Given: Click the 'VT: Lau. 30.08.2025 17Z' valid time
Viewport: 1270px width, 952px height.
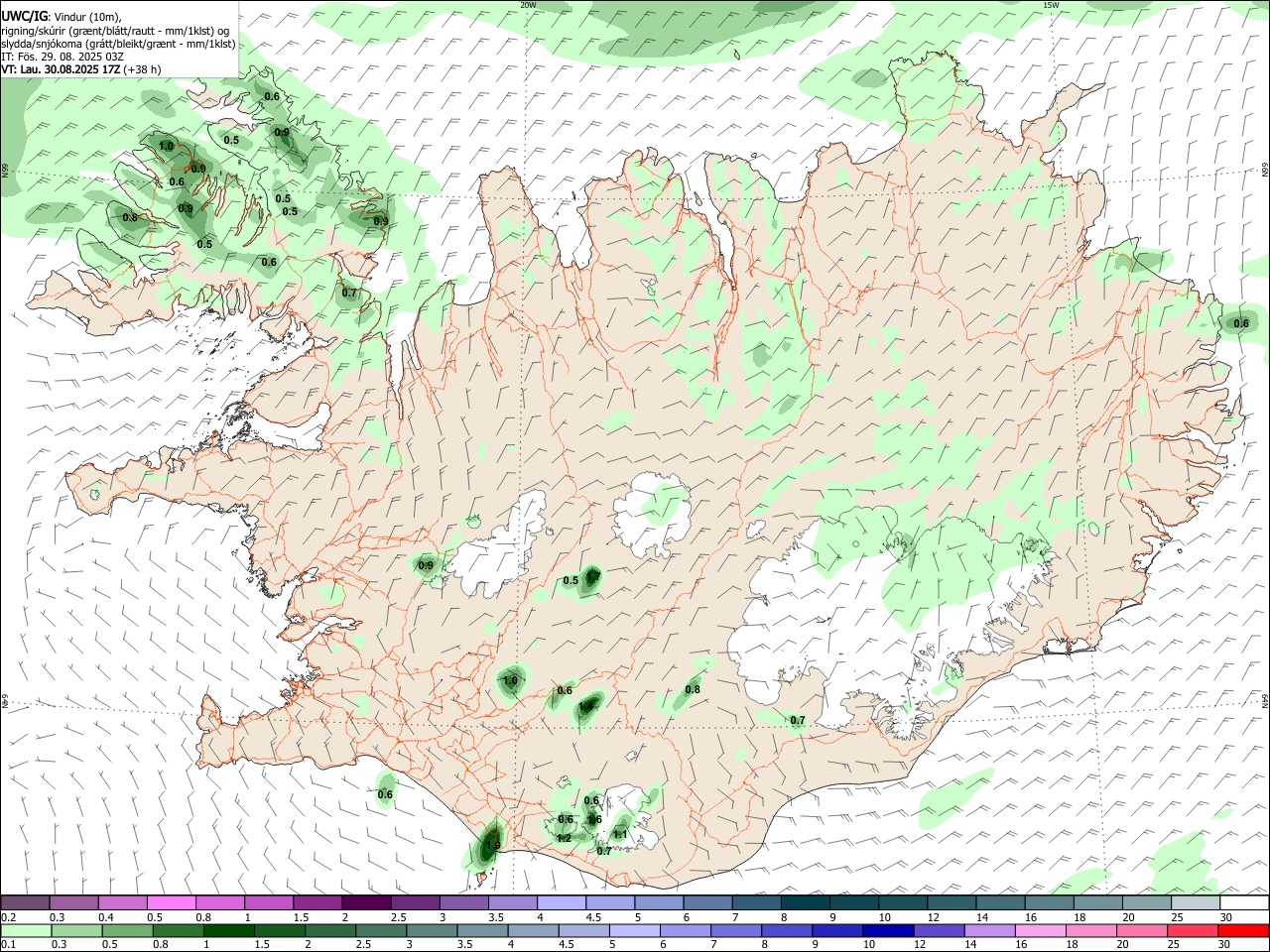Looking at the screenshot, I should (61, 69).
